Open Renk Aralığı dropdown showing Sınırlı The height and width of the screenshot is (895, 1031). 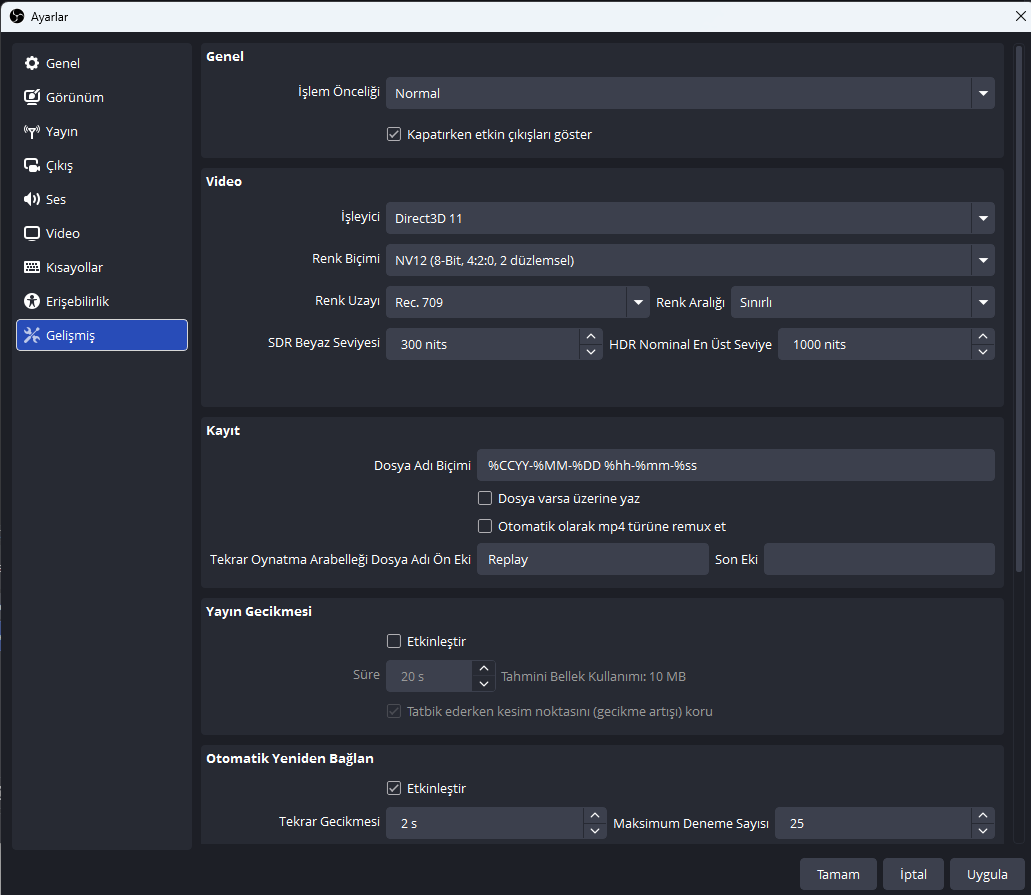(x=863, y=302)
